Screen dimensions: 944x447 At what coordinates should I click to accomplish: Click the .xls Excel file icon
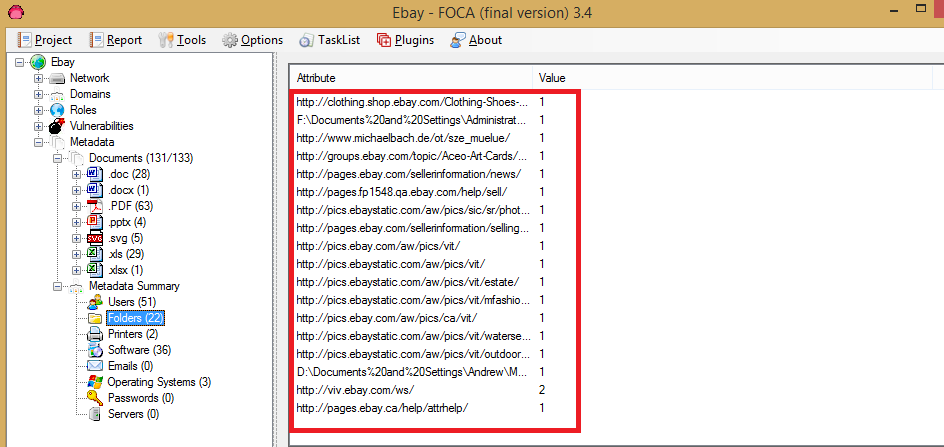pos(95,254)
